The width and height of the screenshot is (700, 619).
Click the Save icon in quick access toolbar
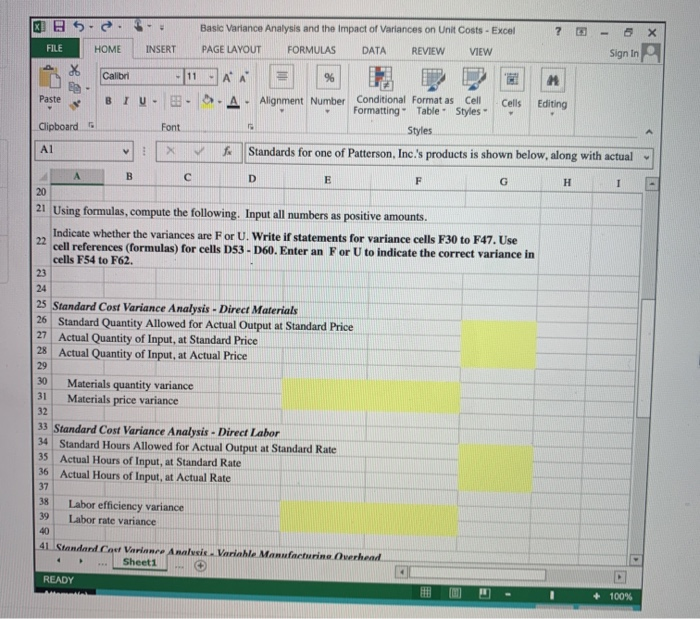pyautogui.click(x=59, y=26)
